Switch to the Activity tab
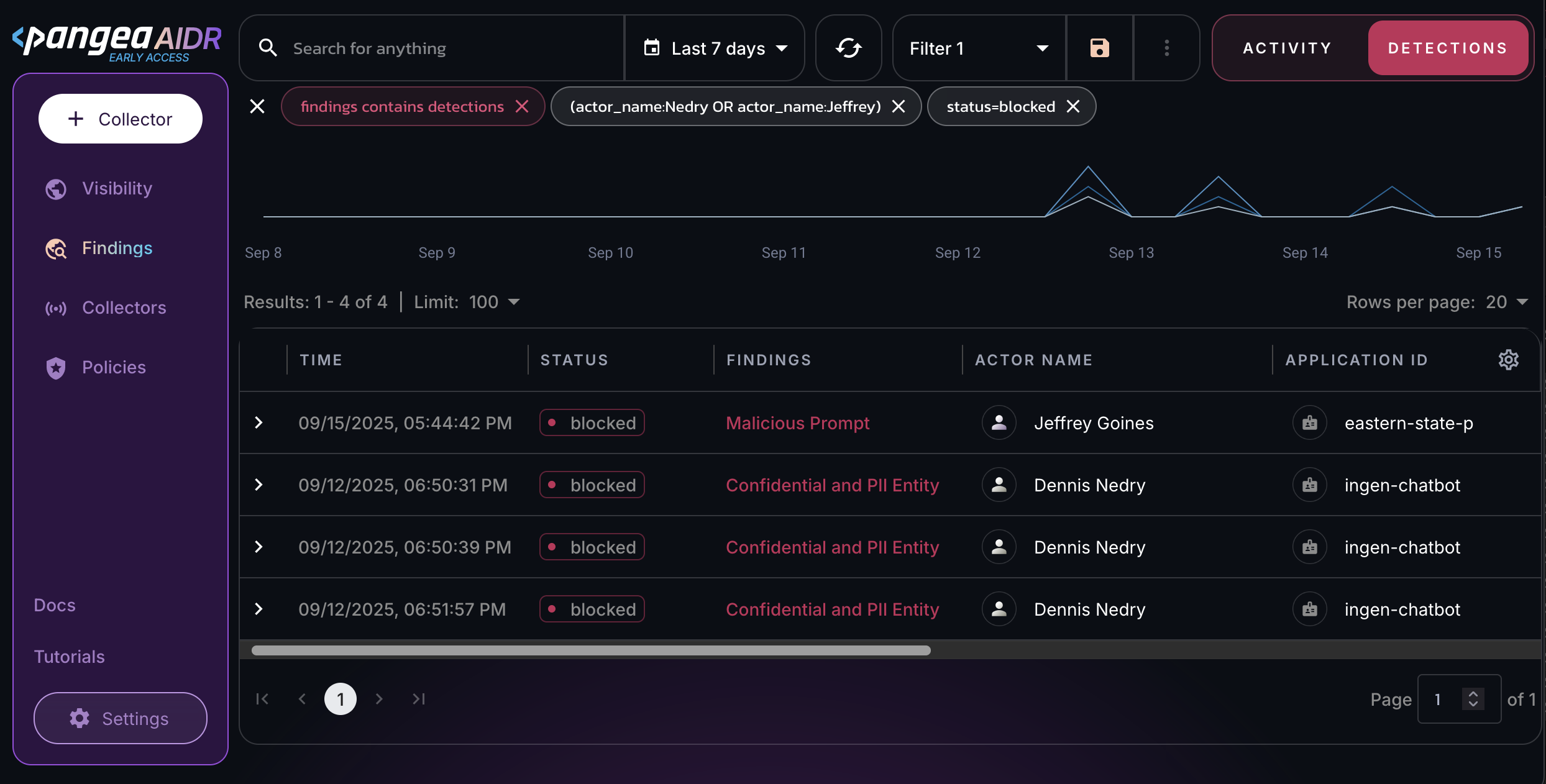The width and height of the screenshot is (1546, 784). click(1288, 48)
